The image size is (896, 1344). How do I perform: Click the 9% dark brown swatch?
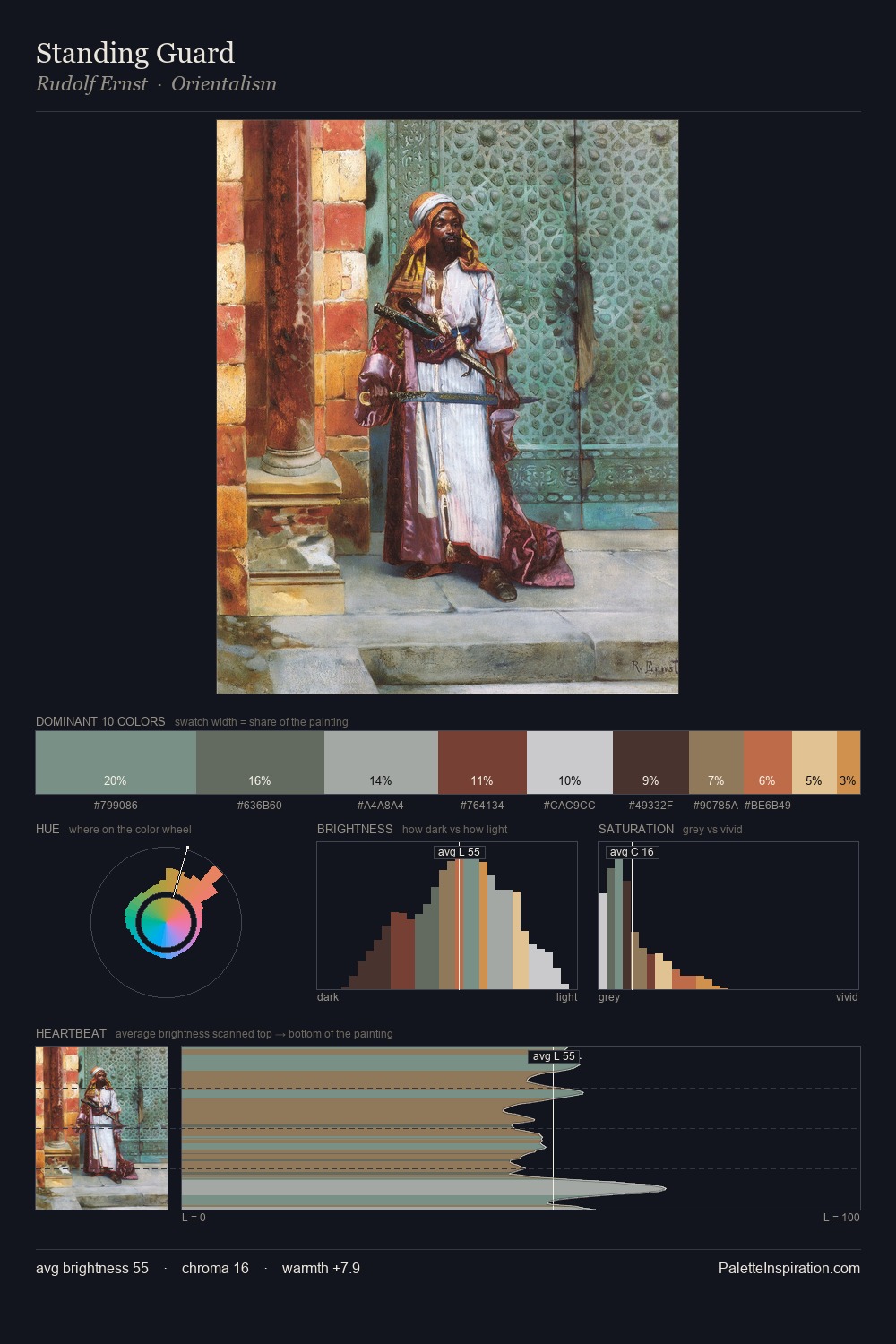[x=650, y=762]
